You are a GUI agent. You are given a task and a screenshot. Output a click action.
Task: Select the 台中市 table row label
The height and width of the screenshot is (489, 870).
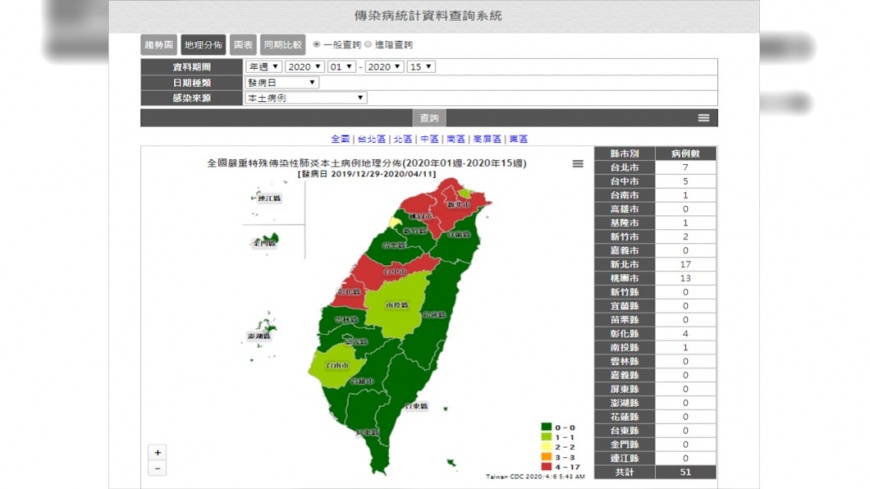click(x=625, y=182)
